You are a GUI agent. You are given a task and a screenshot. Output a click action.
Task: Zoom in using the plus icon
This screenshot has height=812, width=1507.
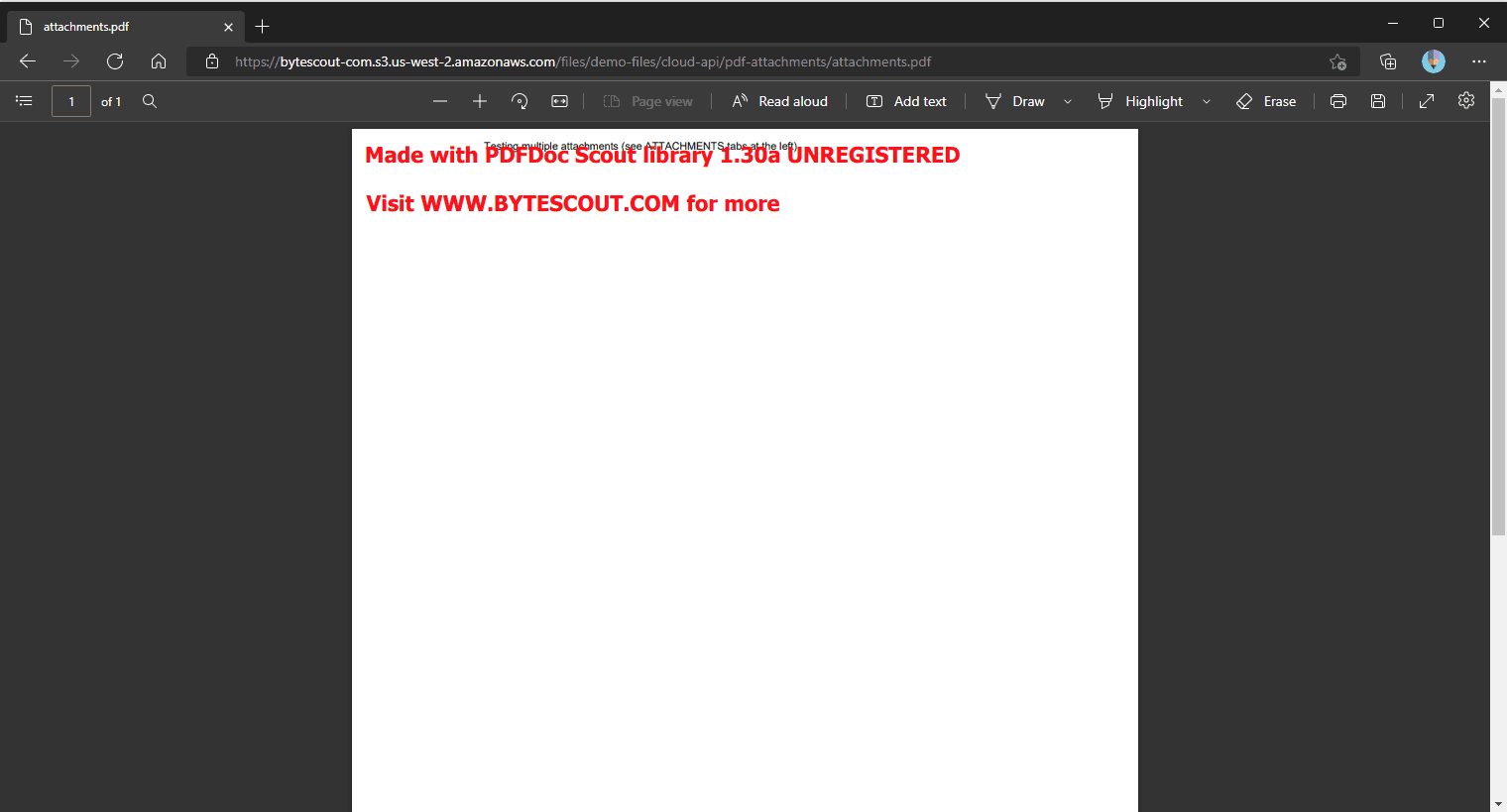tap(480, 101)
